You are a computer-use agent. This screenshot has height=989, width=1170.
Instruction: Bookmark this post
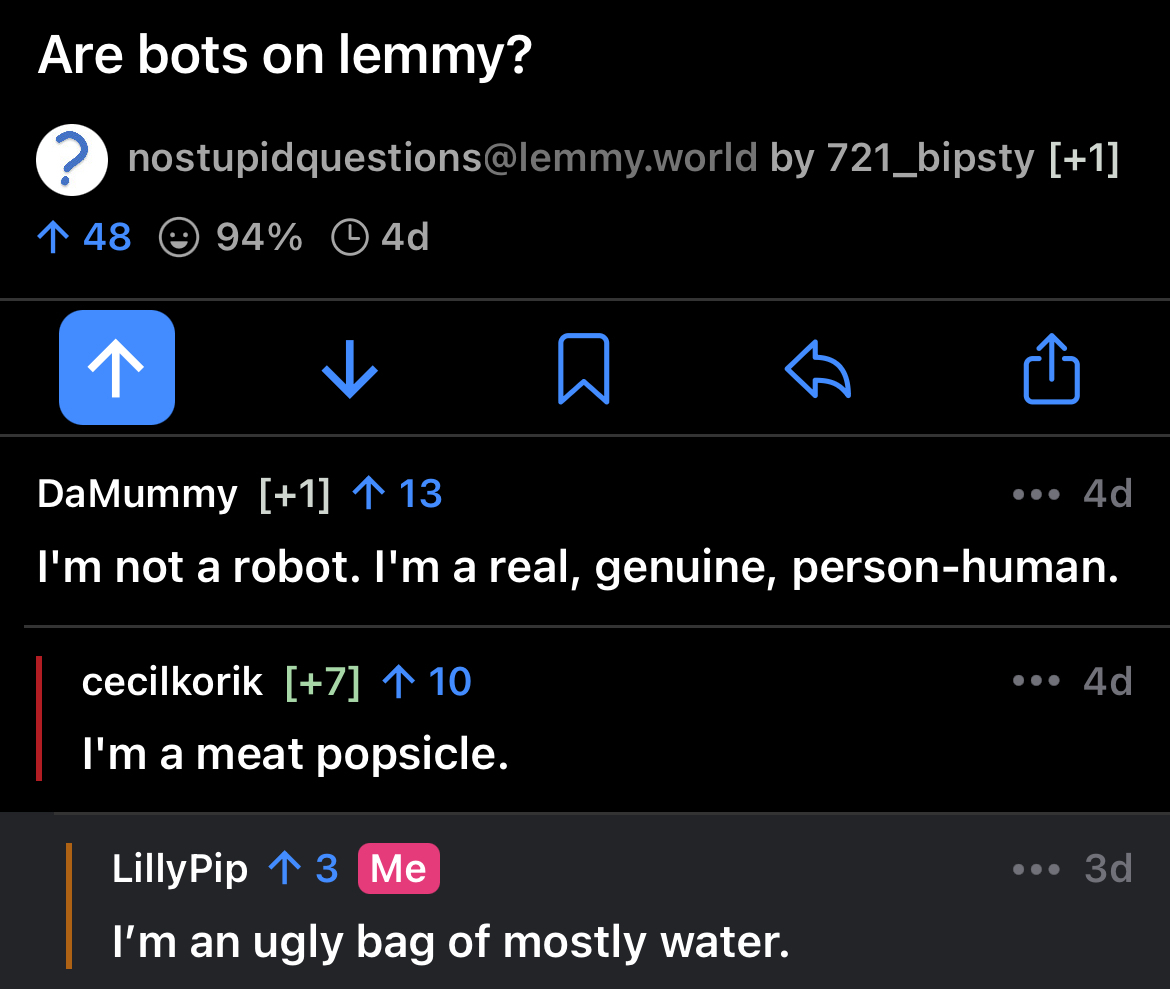[583, 367]
